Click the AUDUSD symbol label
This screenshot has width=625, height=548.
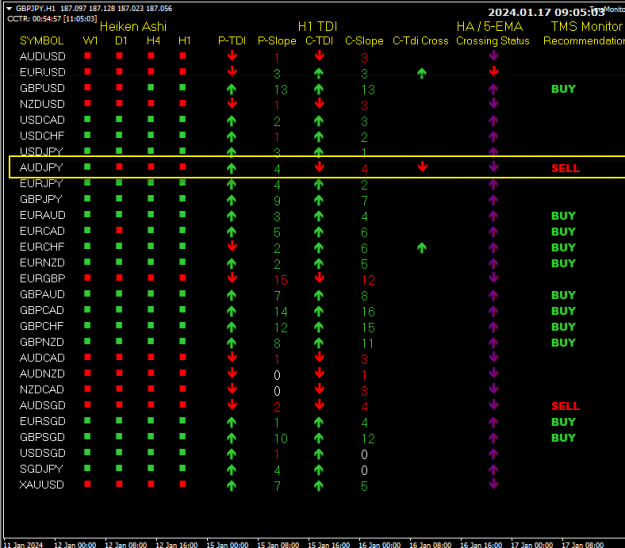point(42,57)
